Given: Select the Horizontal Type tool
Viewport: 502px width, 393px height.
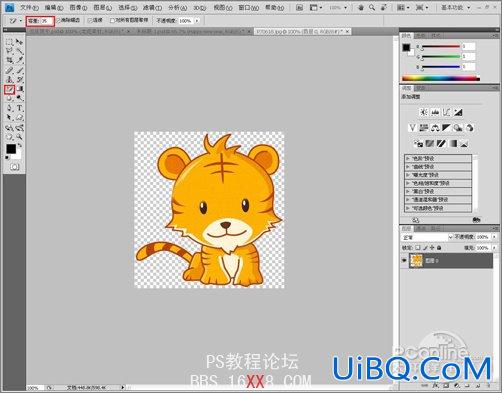Looking at the screenshot, I should (x=20, y=108).
